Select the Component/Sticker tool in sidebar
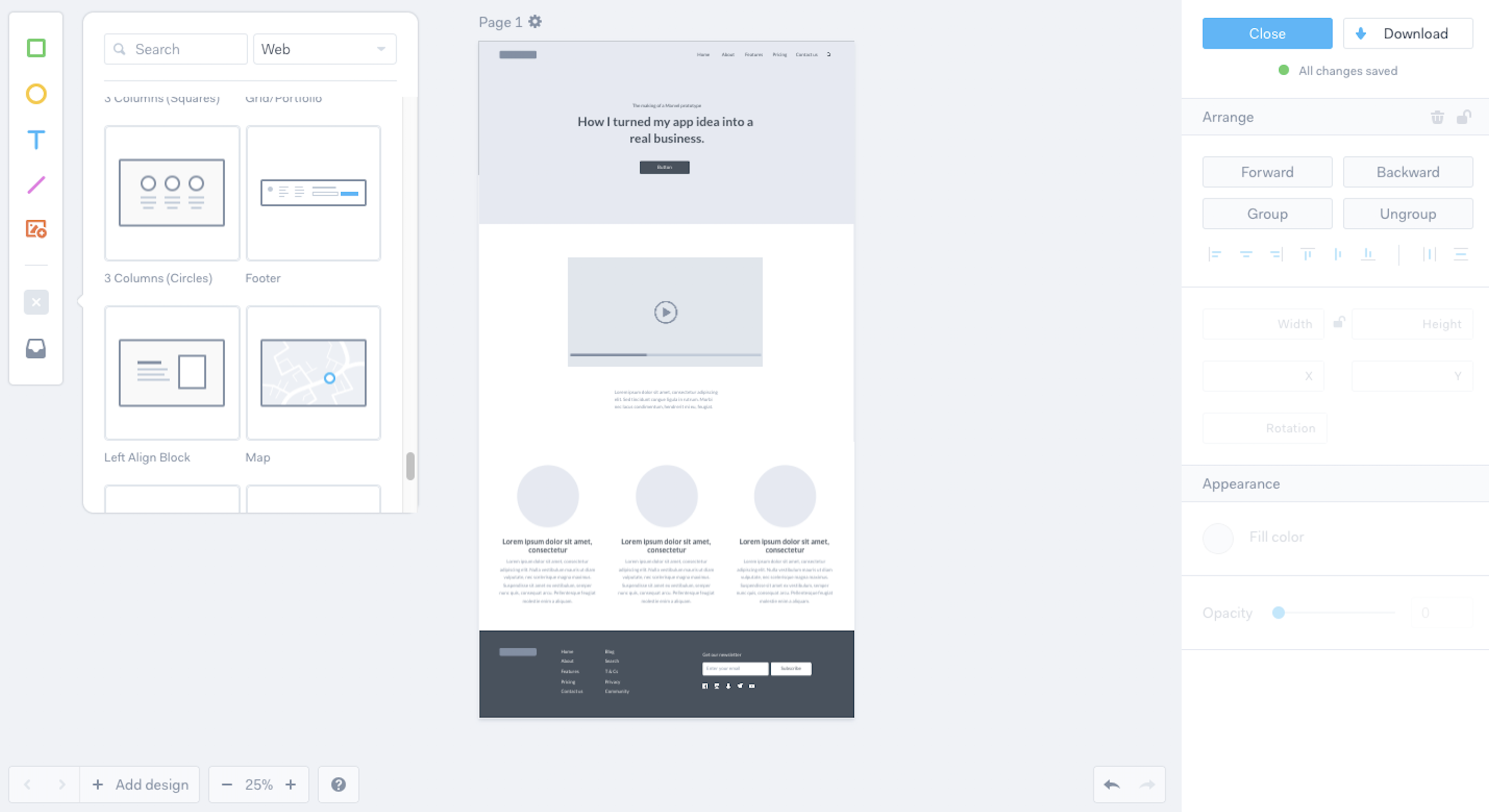 click(36, 230)
